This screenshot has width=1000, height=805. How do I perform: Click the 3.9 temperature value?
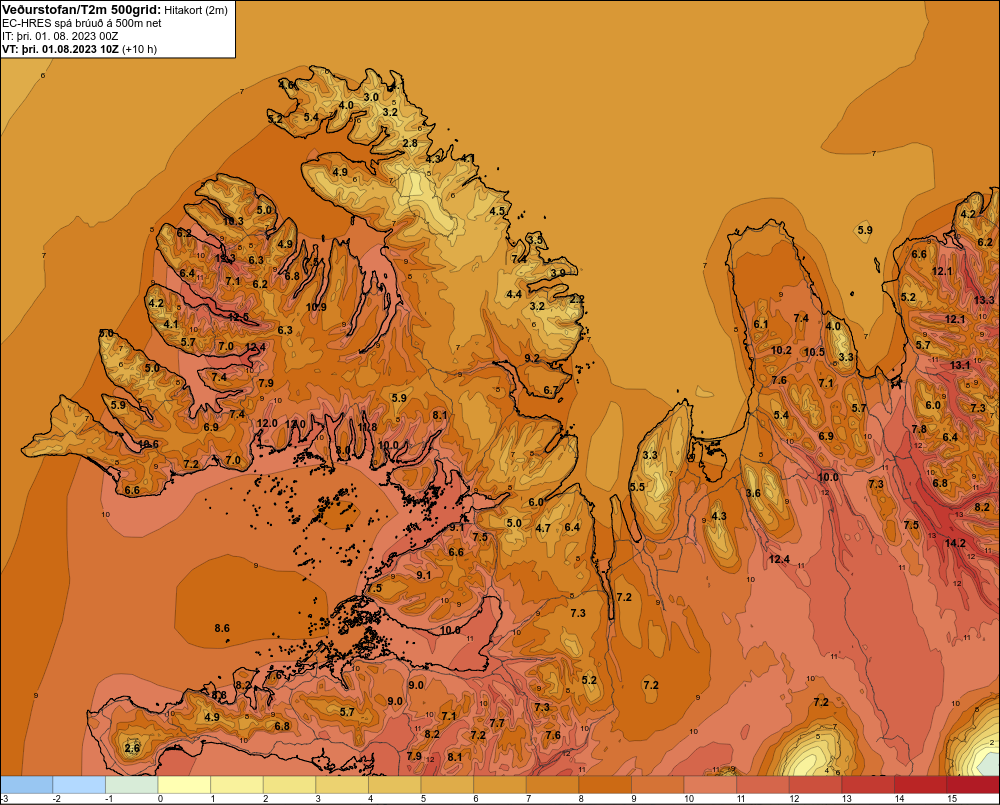558,273
